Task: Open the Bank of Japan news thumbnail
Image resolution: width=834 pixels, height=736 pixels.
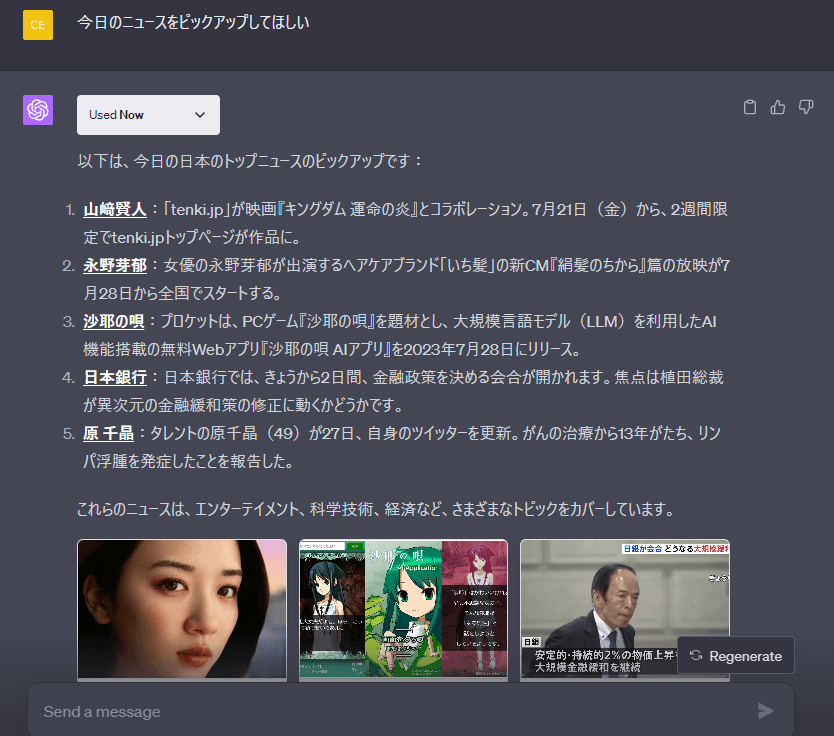Action: (x=624, y=609)
